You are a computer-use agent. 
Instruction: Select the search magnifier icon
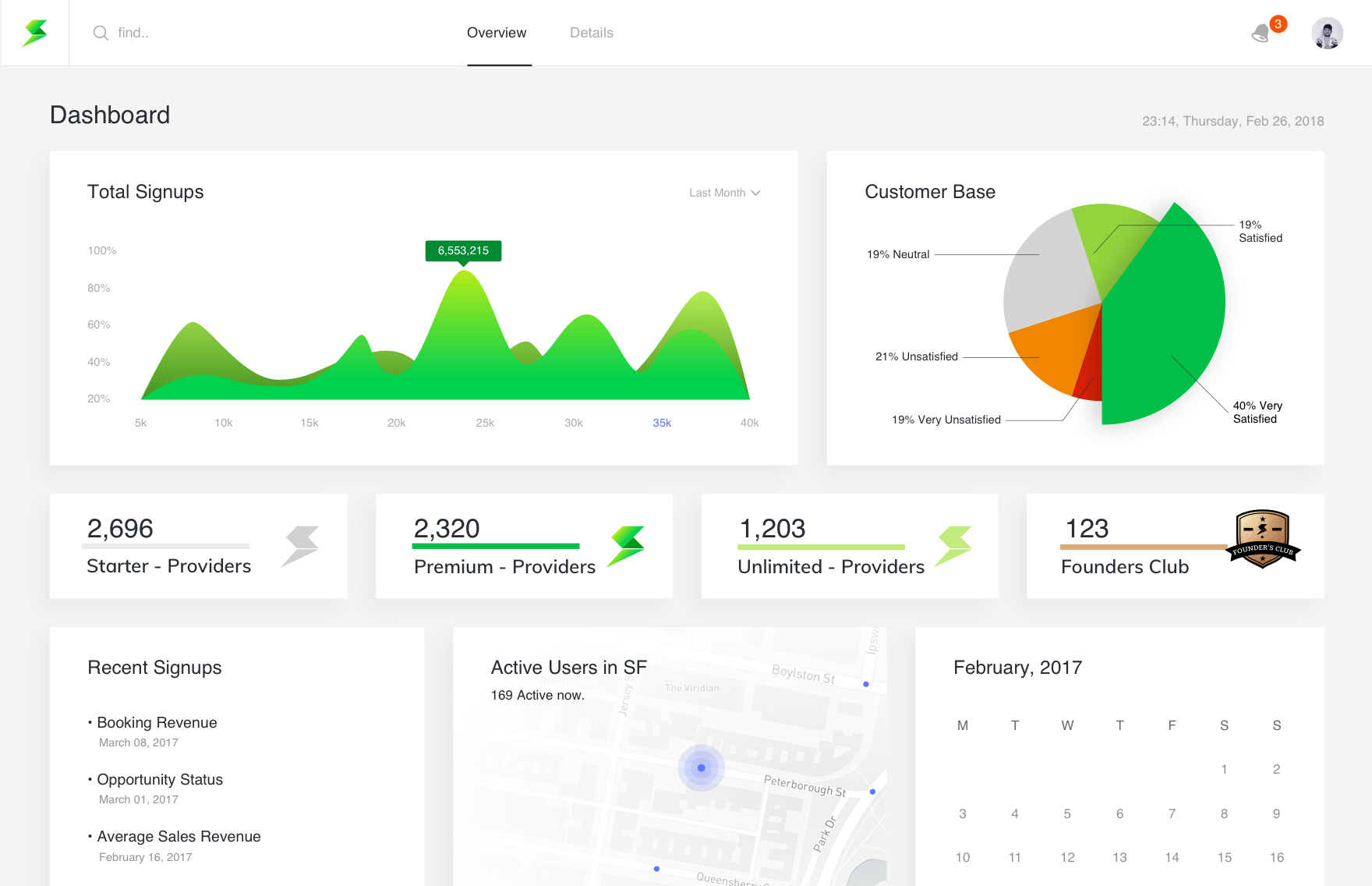(x=101, y=33)
